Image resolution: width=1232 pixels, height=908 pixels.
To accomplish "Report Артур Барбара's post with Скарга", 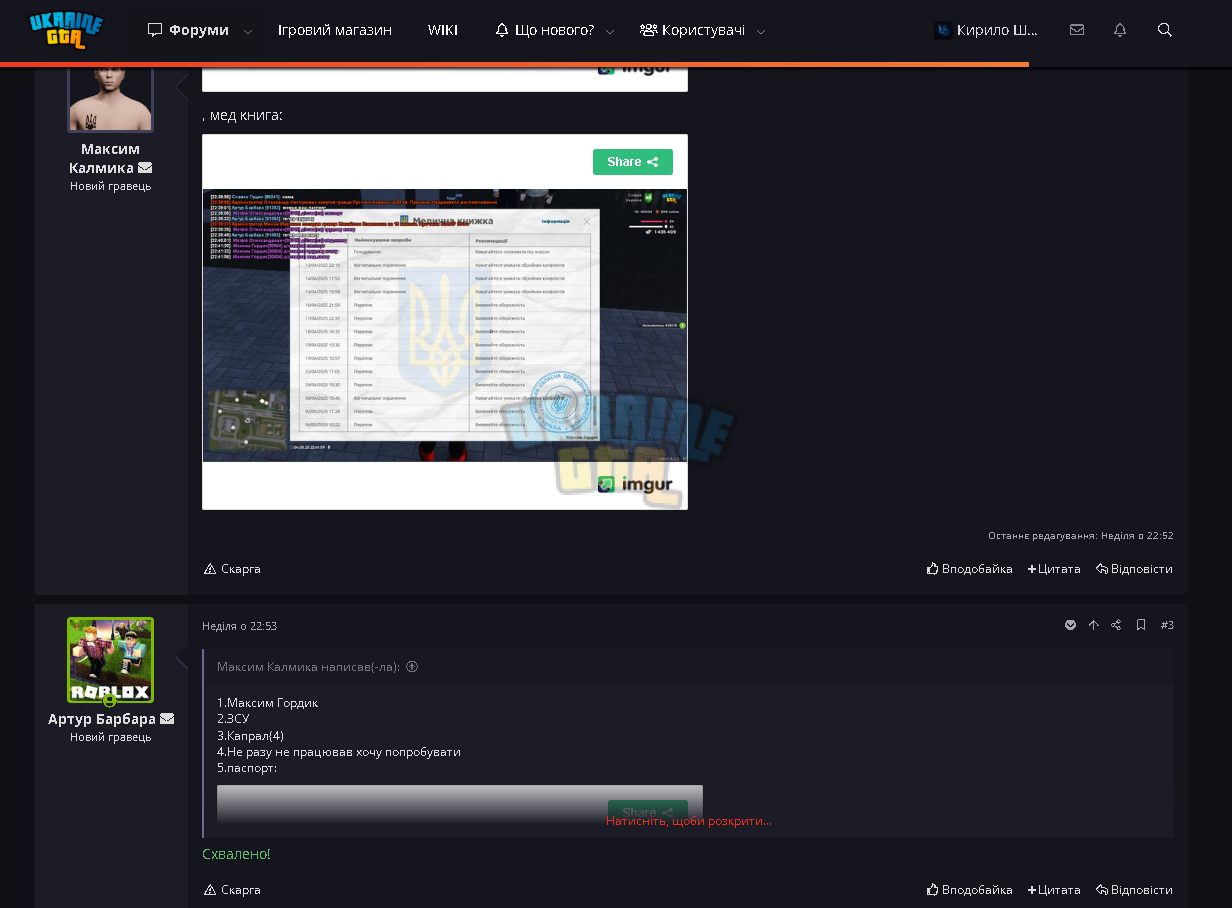I will pyautogui.click(x=232, y=890).
